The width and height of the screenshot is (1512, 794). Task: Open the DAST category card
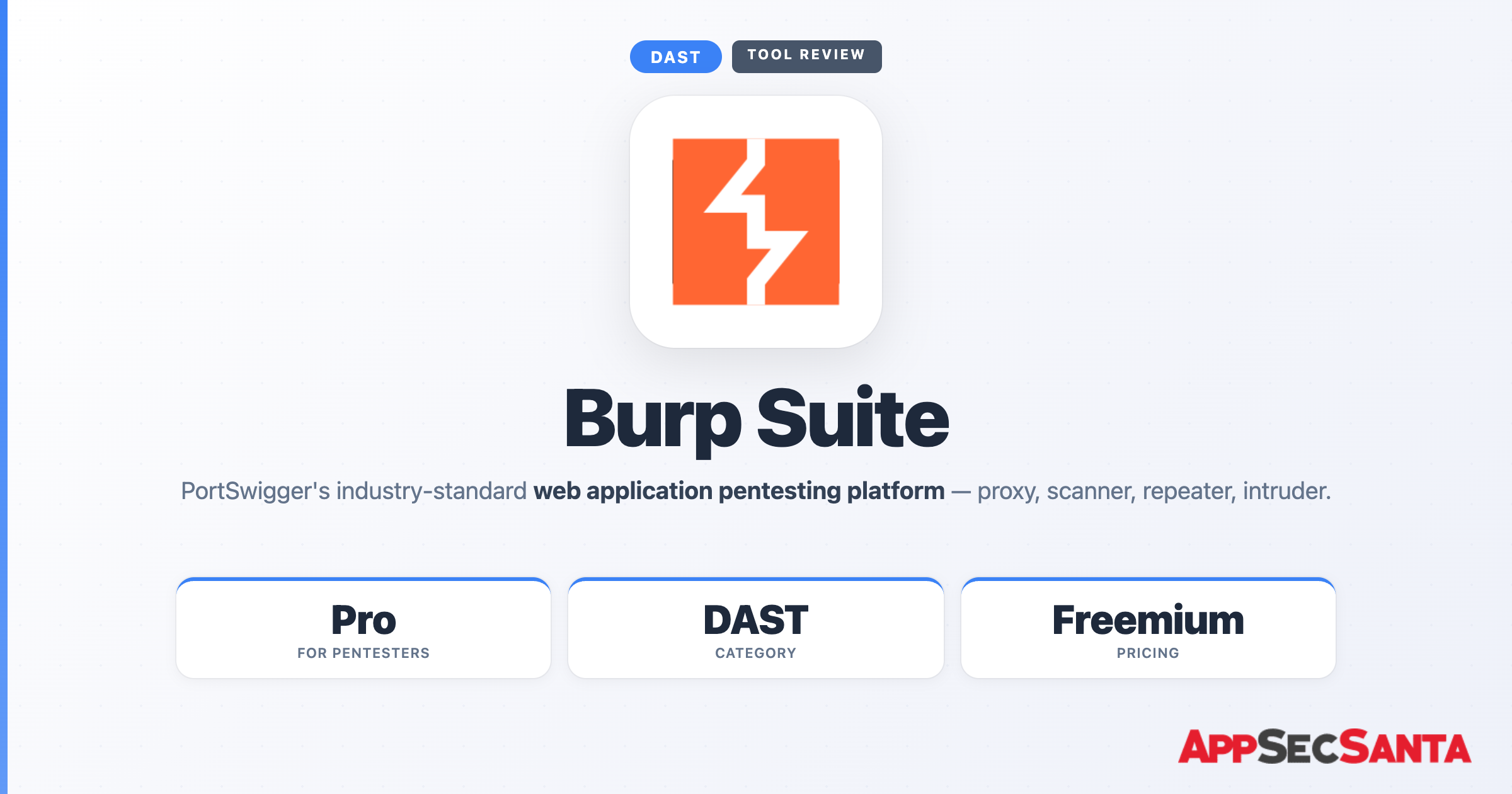(756, 628)
